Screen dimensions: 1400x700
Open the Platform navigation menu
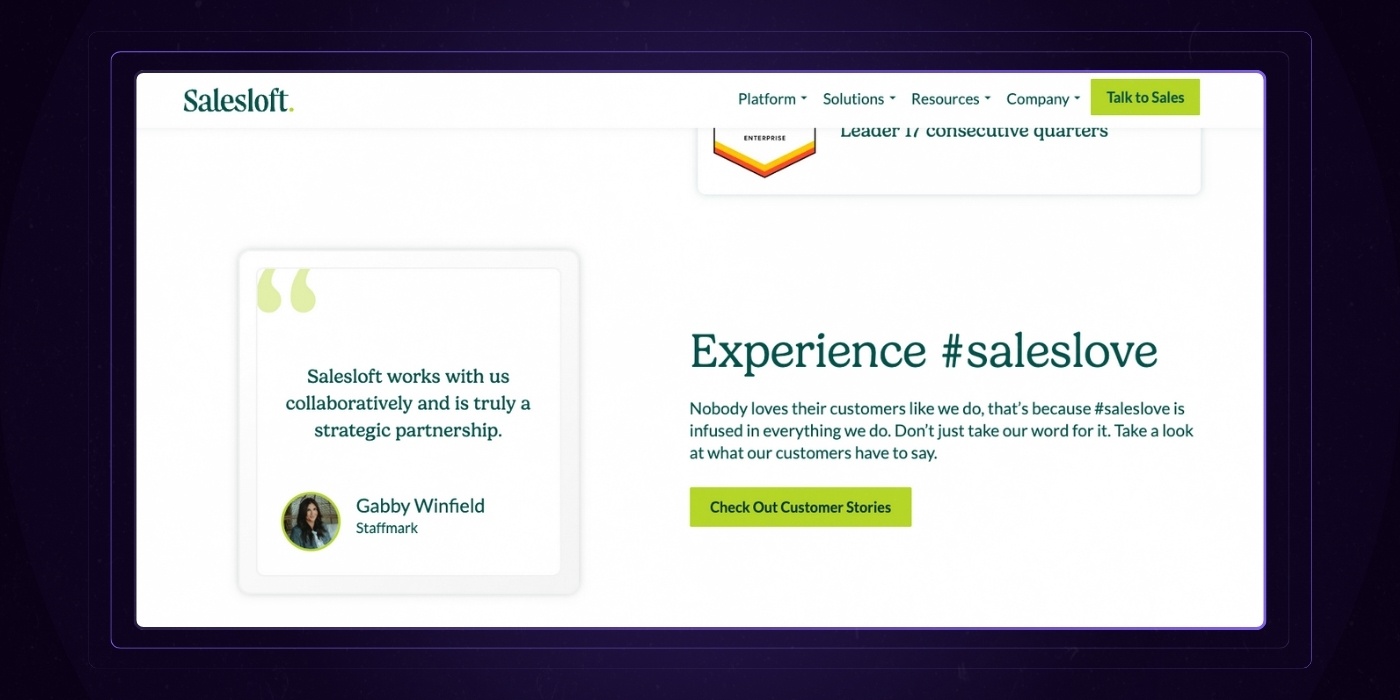pos(767,99)
